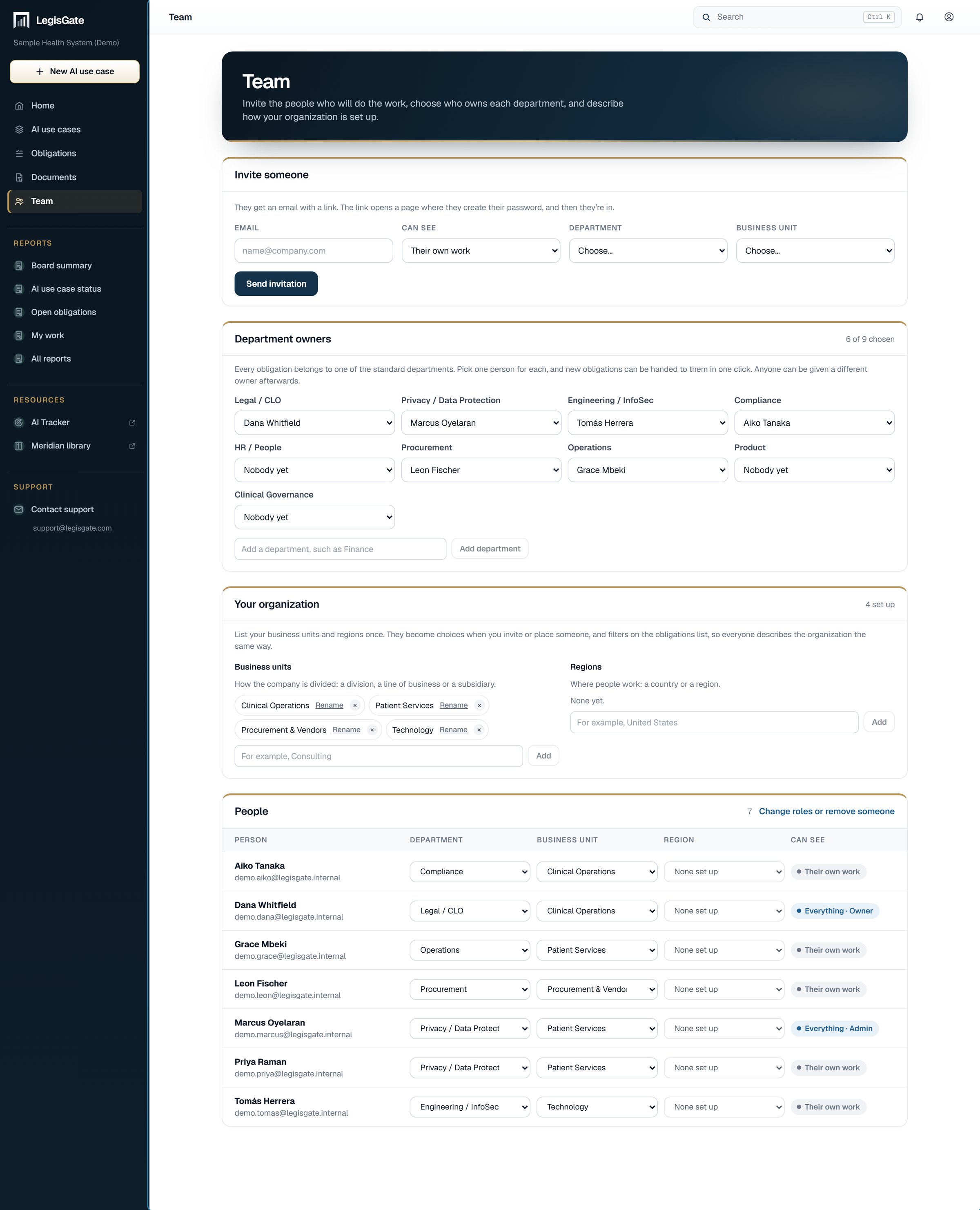The width and height of the screenshot is (980, 1210).
Task: Open Aiko Tanaka's department dropdown
Action: [x=470, y=871]
